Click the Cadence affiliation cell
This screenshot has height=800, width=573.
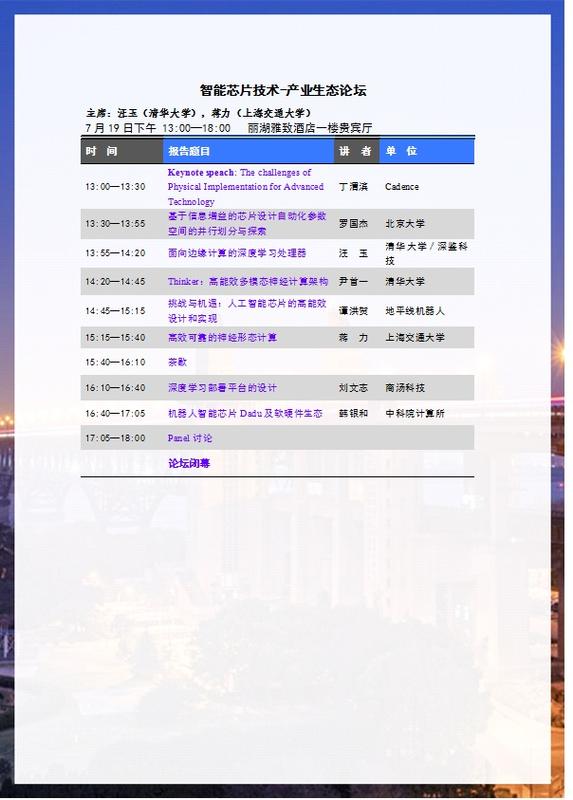pyautogui.click(x=402, y=187)
